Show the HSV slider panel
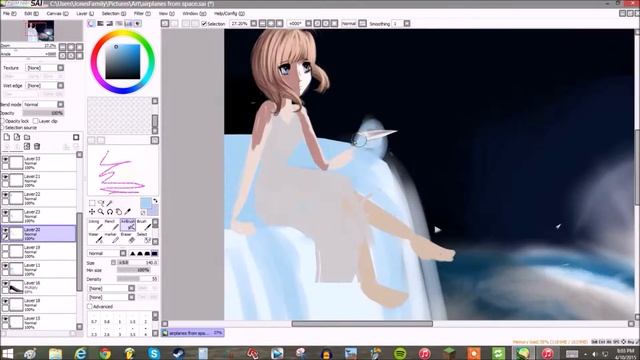 click(109, 24)
